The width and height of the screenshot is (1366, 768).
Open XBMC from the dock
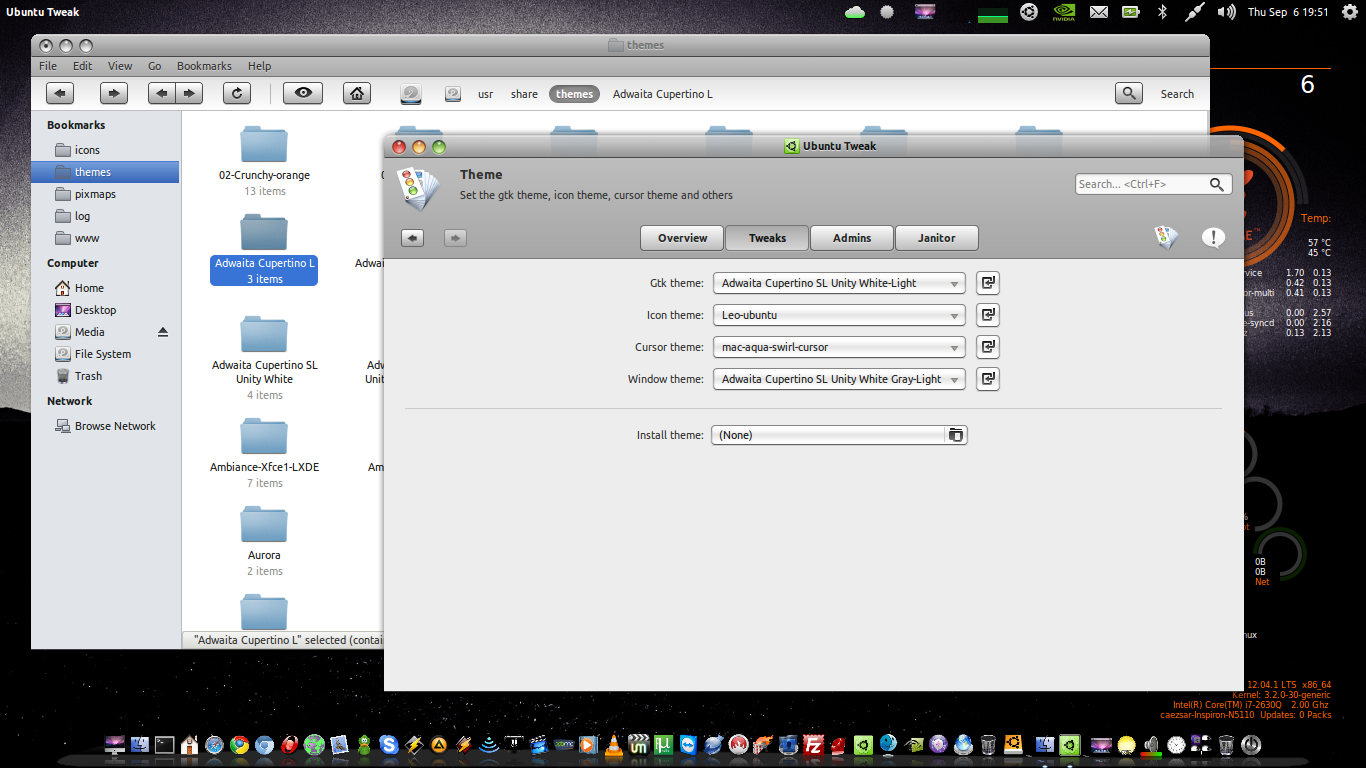tap(564, 745)
